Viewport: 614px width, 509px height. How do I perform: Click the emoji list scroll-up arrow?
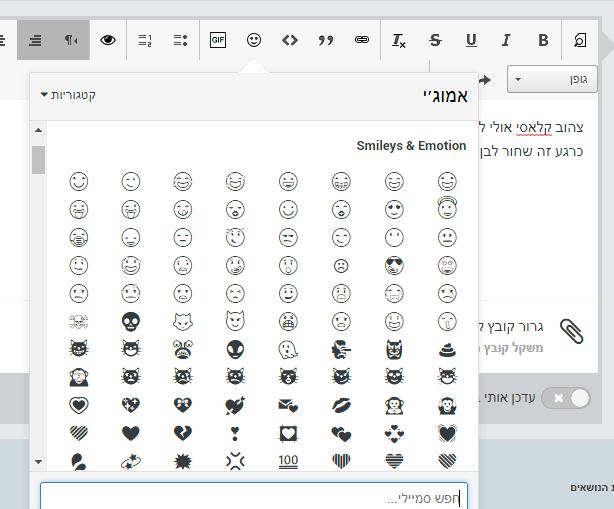(x=38, y=130)
